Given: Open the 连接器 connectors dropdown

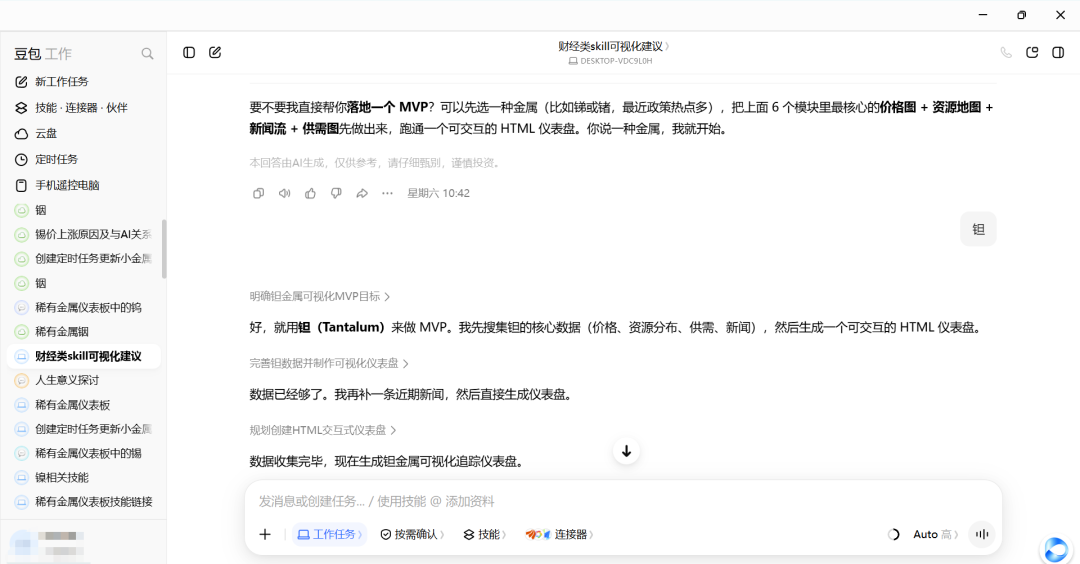Looking at the screenshot, I should [559, 534].
